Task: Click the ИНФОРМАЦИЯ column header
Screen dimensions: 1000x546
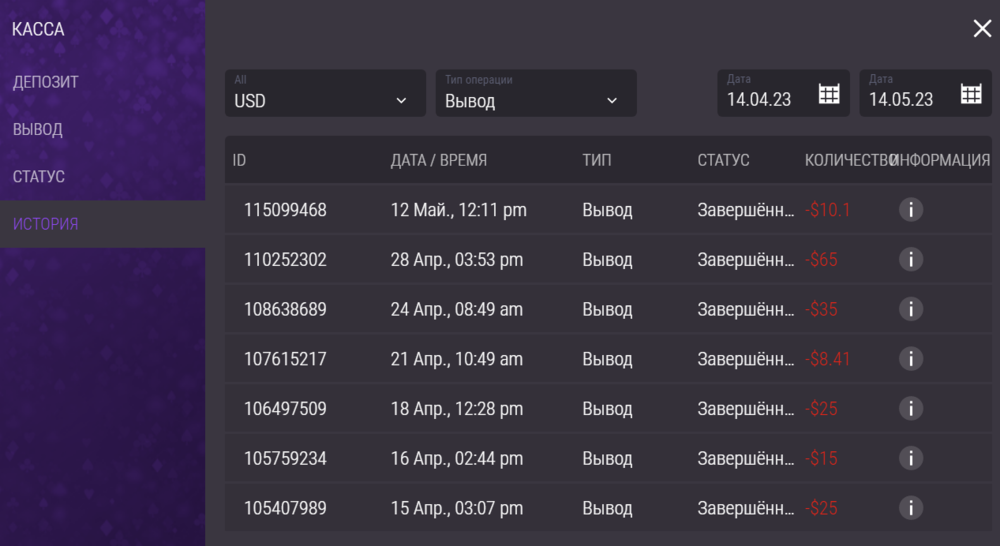Action: pos(942,160)
